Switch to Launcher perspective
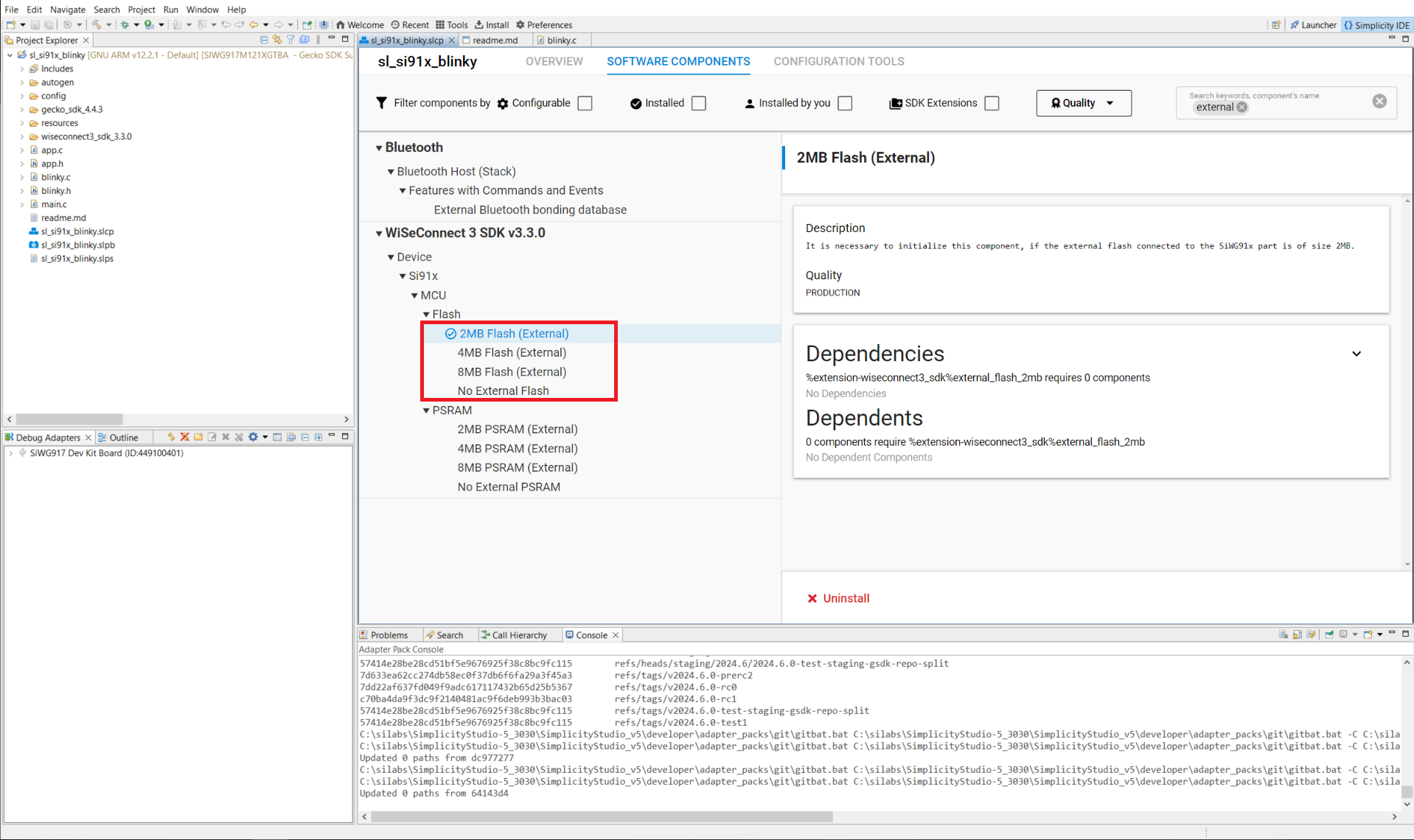Image resolution: width=1414 pixels, height=840 pixels. (x=1313, y=24)
